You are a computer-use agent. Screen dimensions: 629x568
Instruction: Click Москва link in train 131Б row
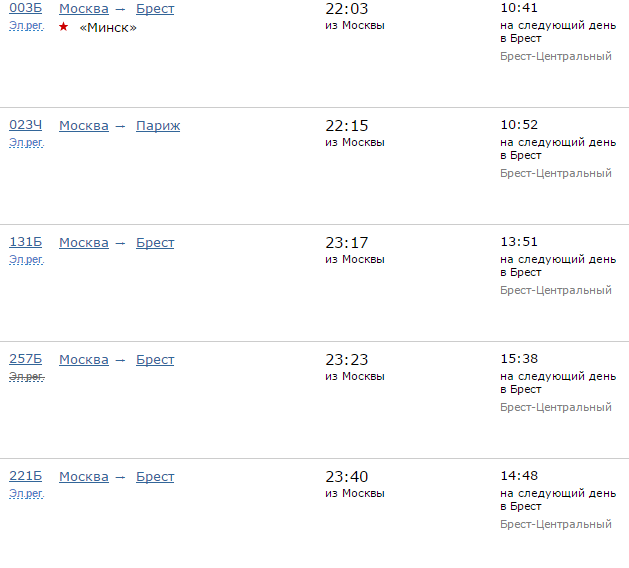[84, 243]
